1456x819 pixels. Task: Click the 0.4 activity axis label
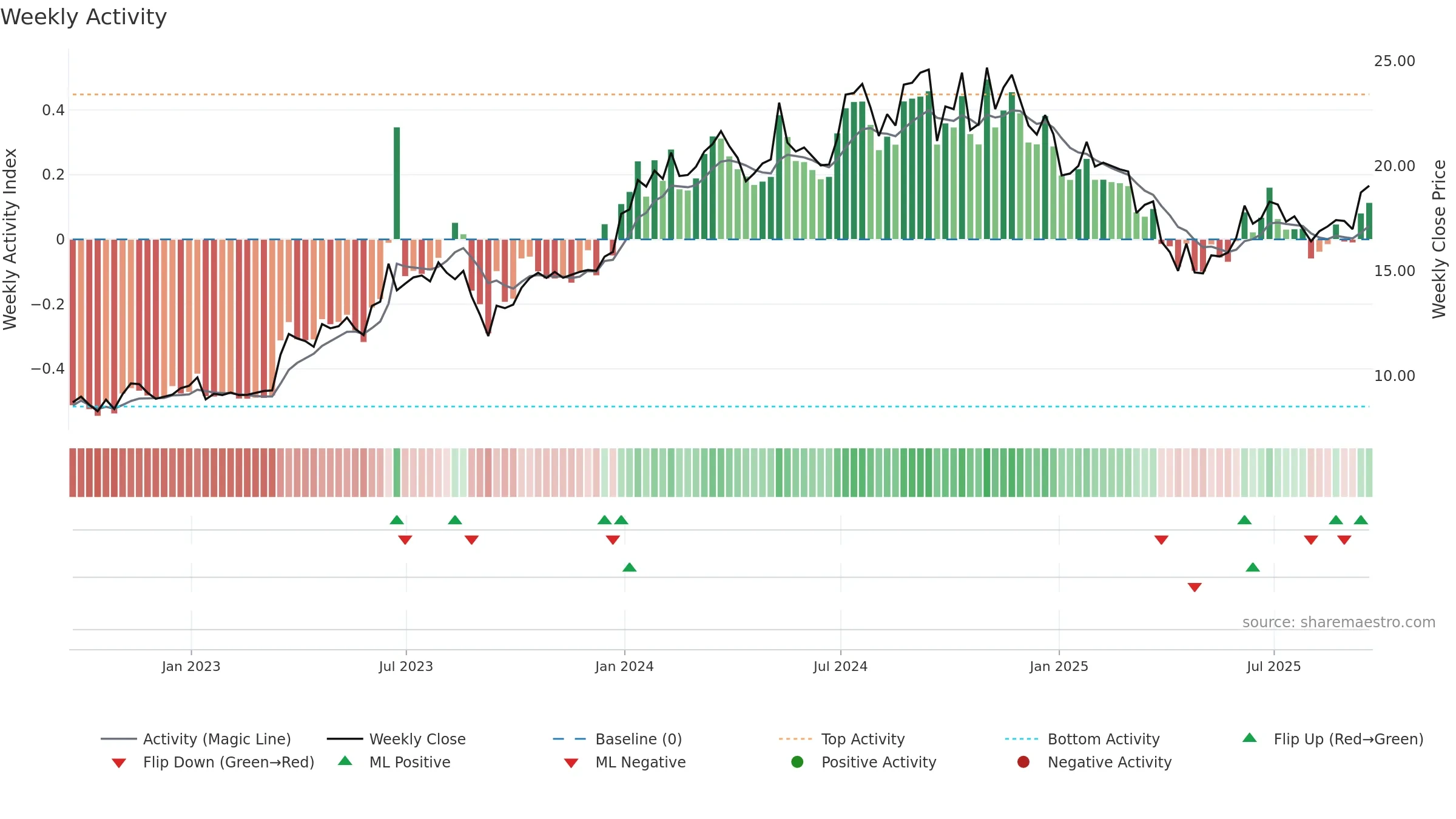(x=53, y=110)
